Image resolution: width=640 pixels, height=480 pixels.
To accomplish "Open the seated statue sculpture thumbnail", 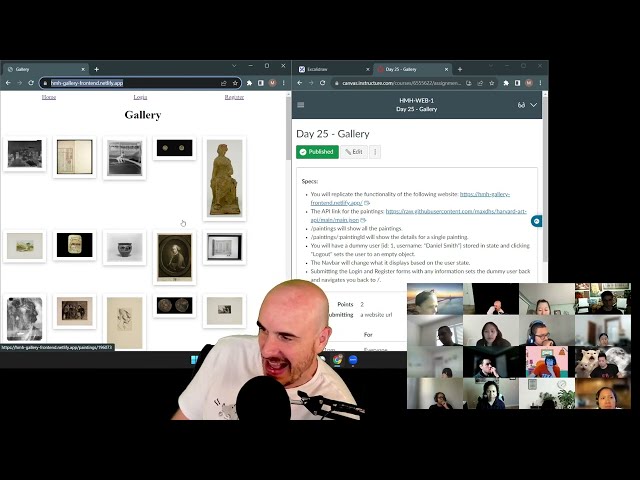I will [224, 178].
